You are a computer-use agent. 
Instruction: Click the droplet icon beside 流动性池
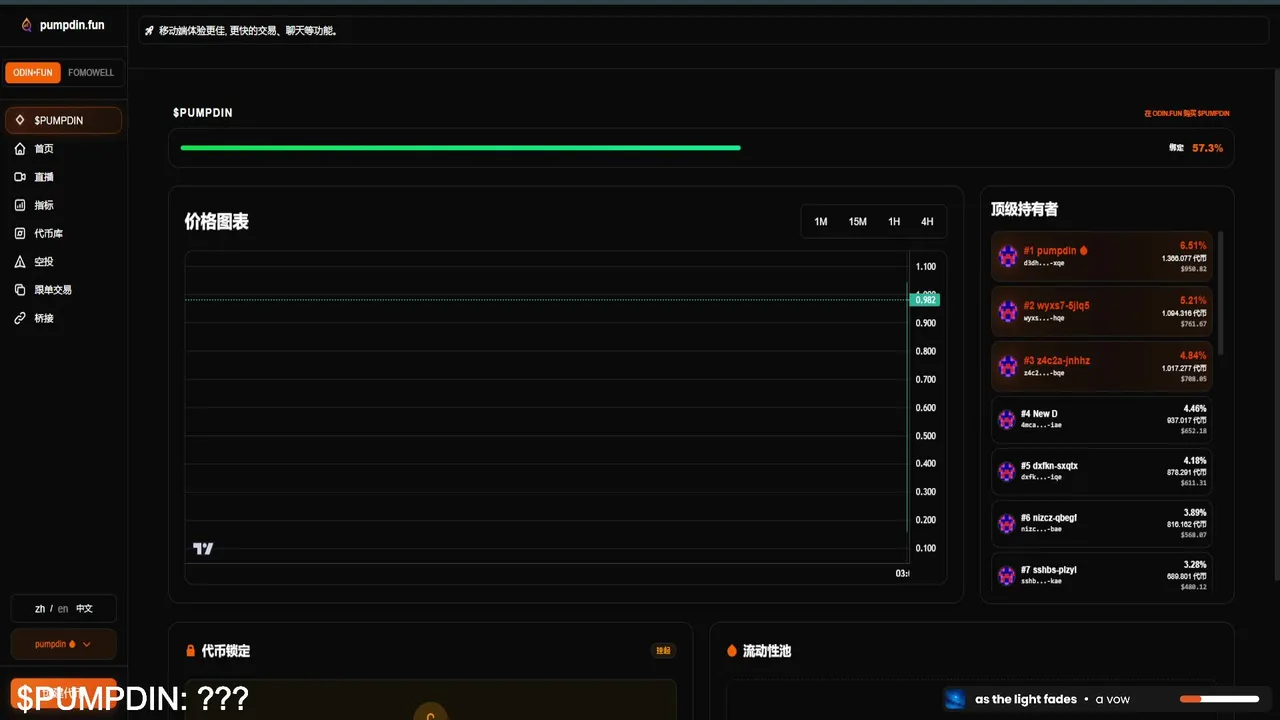point(732,651)
